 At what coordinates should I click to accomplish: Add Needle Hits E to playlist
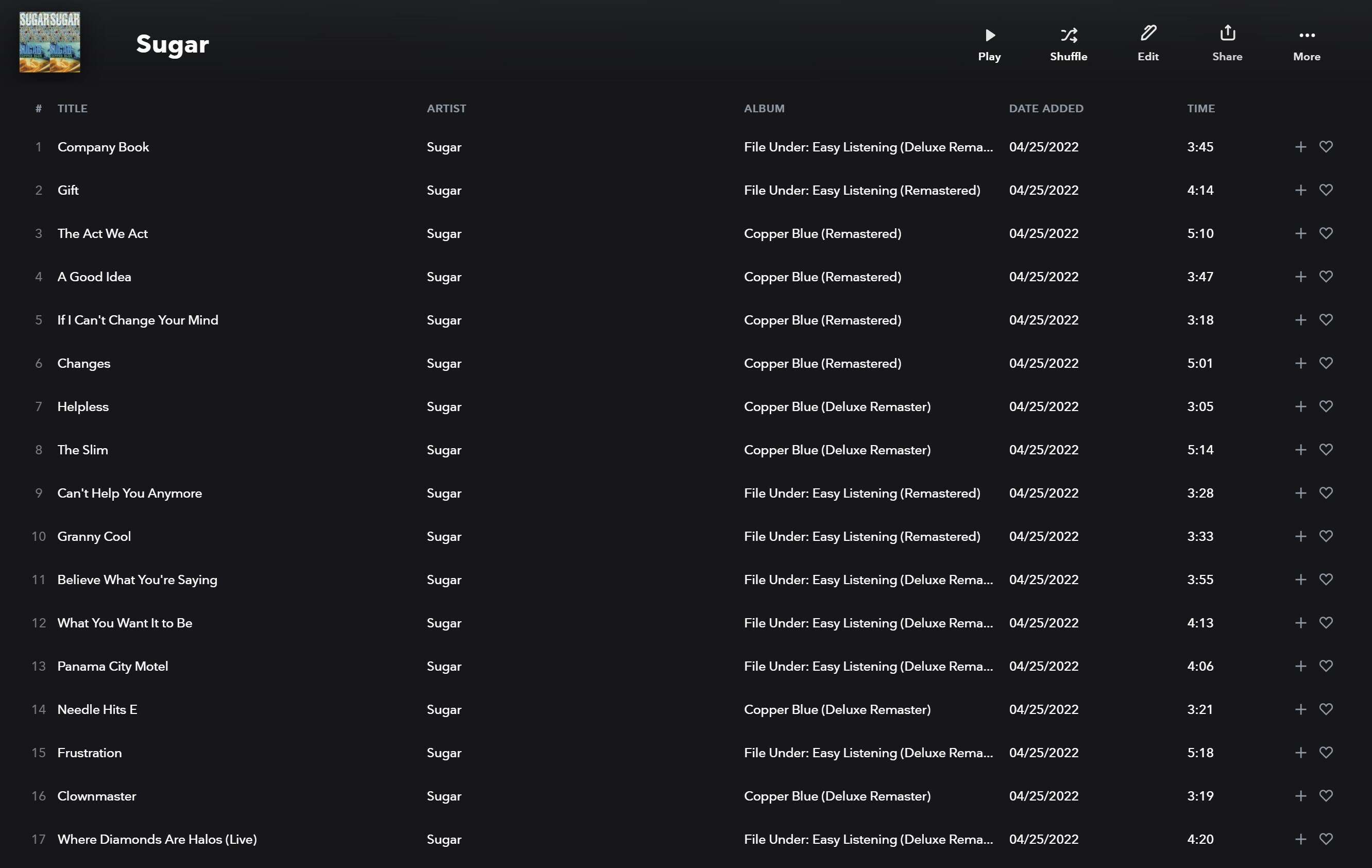point(1300,710)
